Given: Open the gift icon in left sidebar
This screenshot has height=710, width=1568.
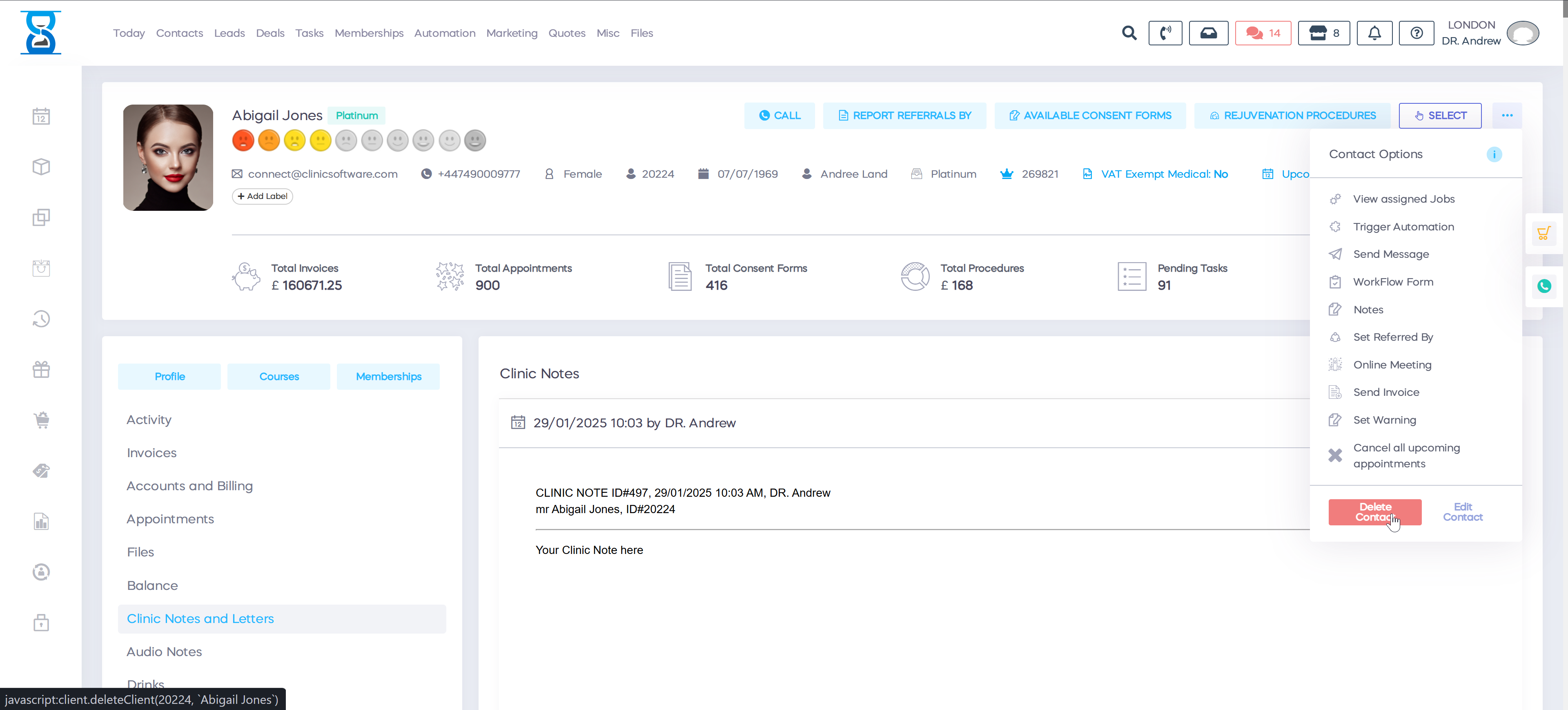Looking at the screenshot, I should 41,369.
